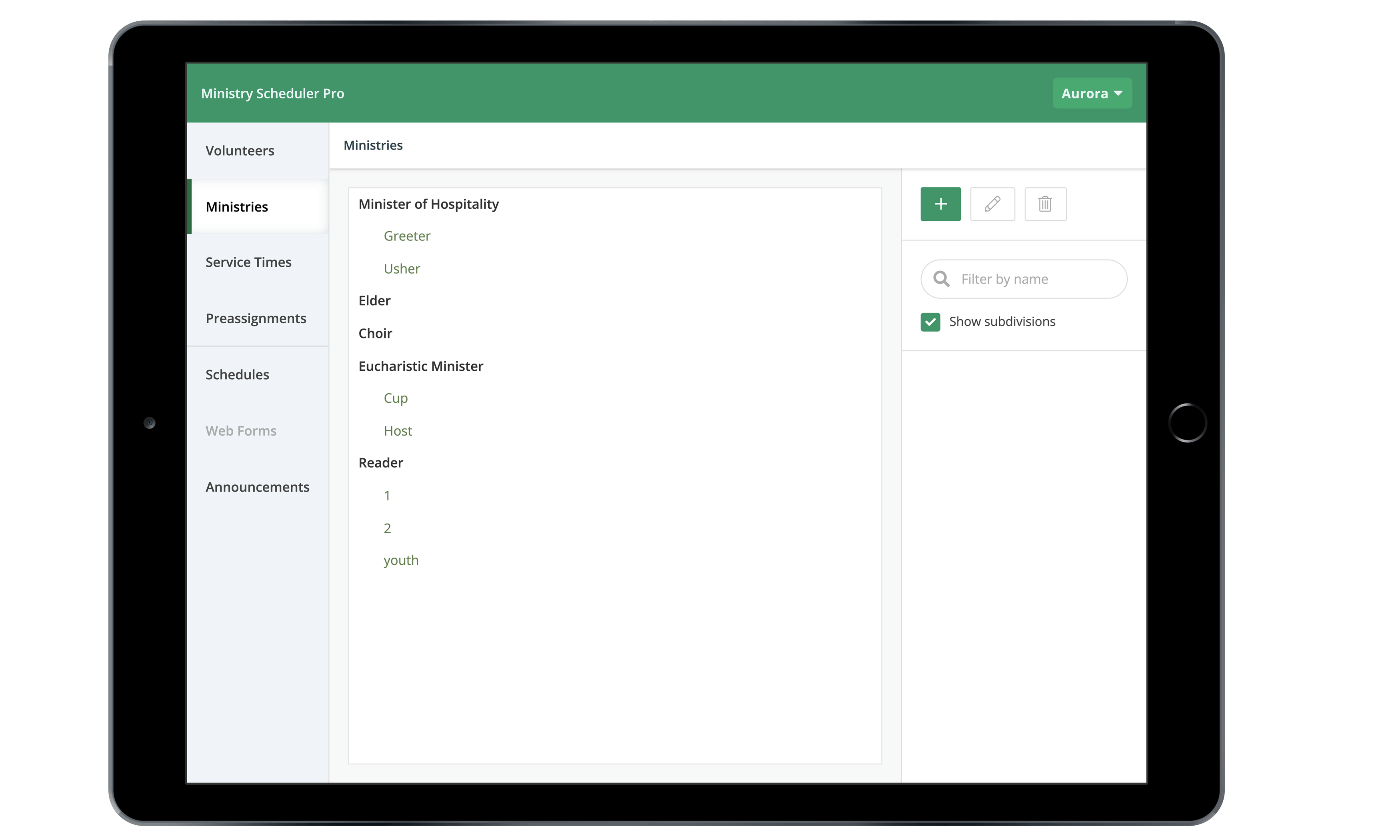The width and height of the screenshot is (1400, 840).
Task: Click the Web Forms sidebar item
Action: [240, 431]
